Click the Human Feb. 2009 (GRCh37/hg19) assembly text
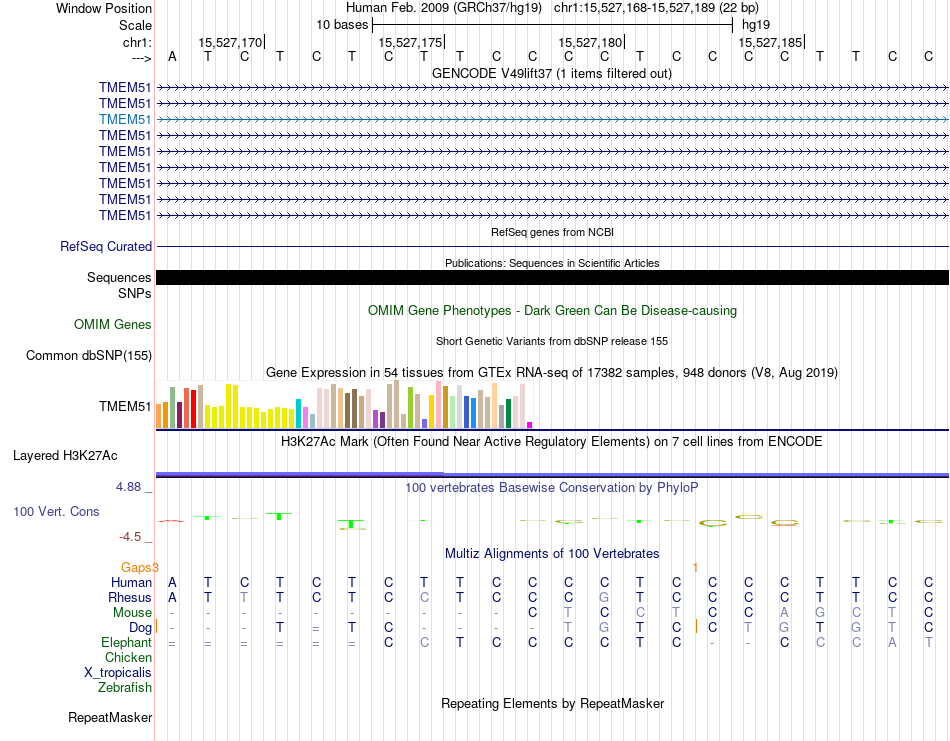Image resolution: width=950 pixels, height=741 pixels. (443, 8)
